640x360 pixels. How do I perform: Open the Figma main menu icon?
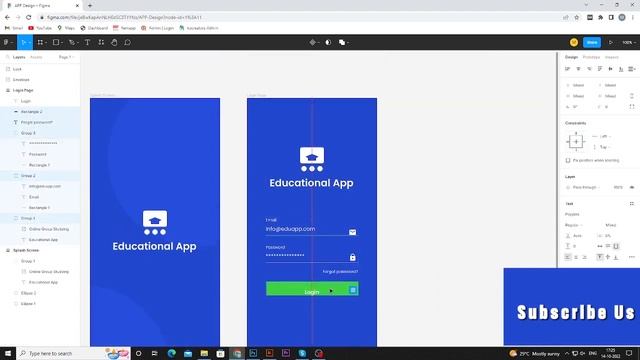(6, 42)
